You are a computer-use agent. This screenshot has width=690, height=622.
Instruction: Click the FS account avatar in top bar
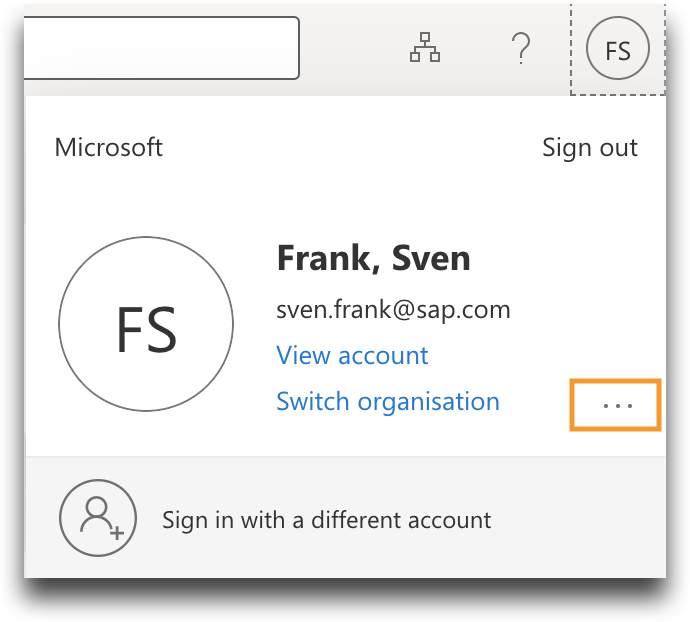click(x=617, y=49)
